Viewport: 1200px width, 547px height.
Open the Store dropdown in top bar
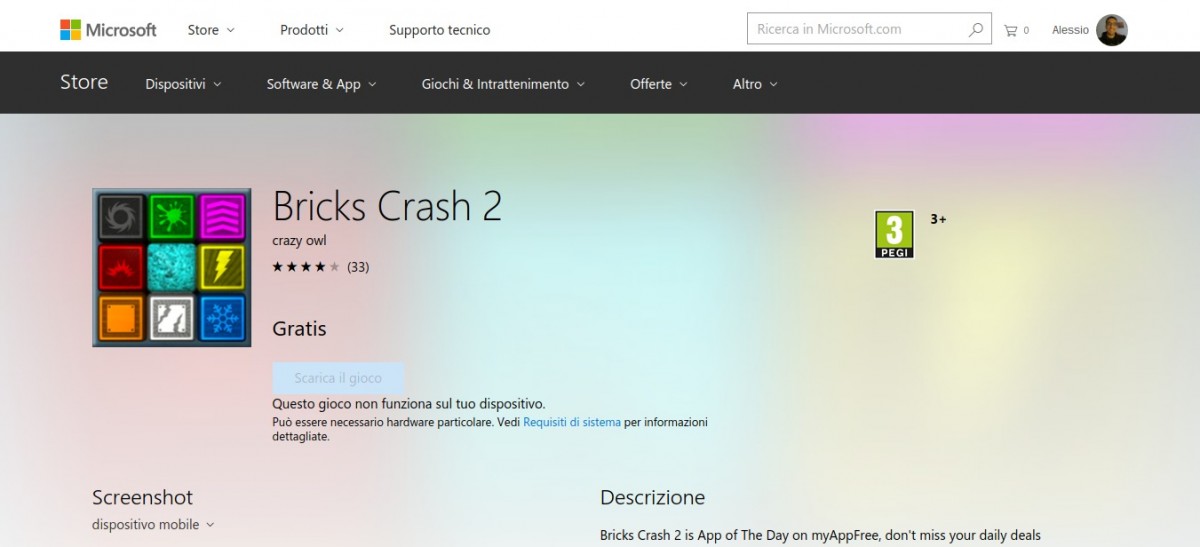pos(211,30)
